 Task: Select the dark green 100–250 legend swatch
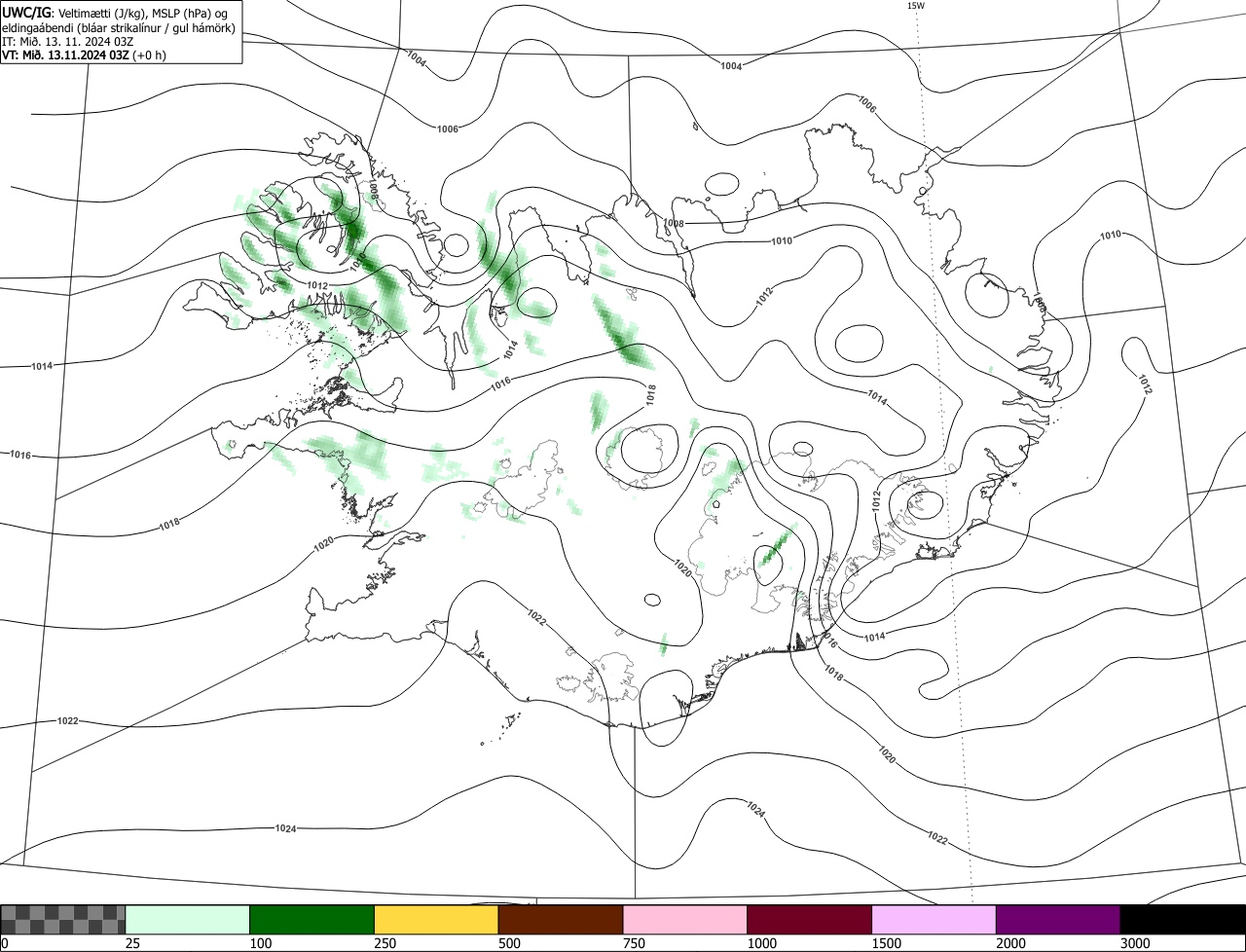[x=311, y=920]
